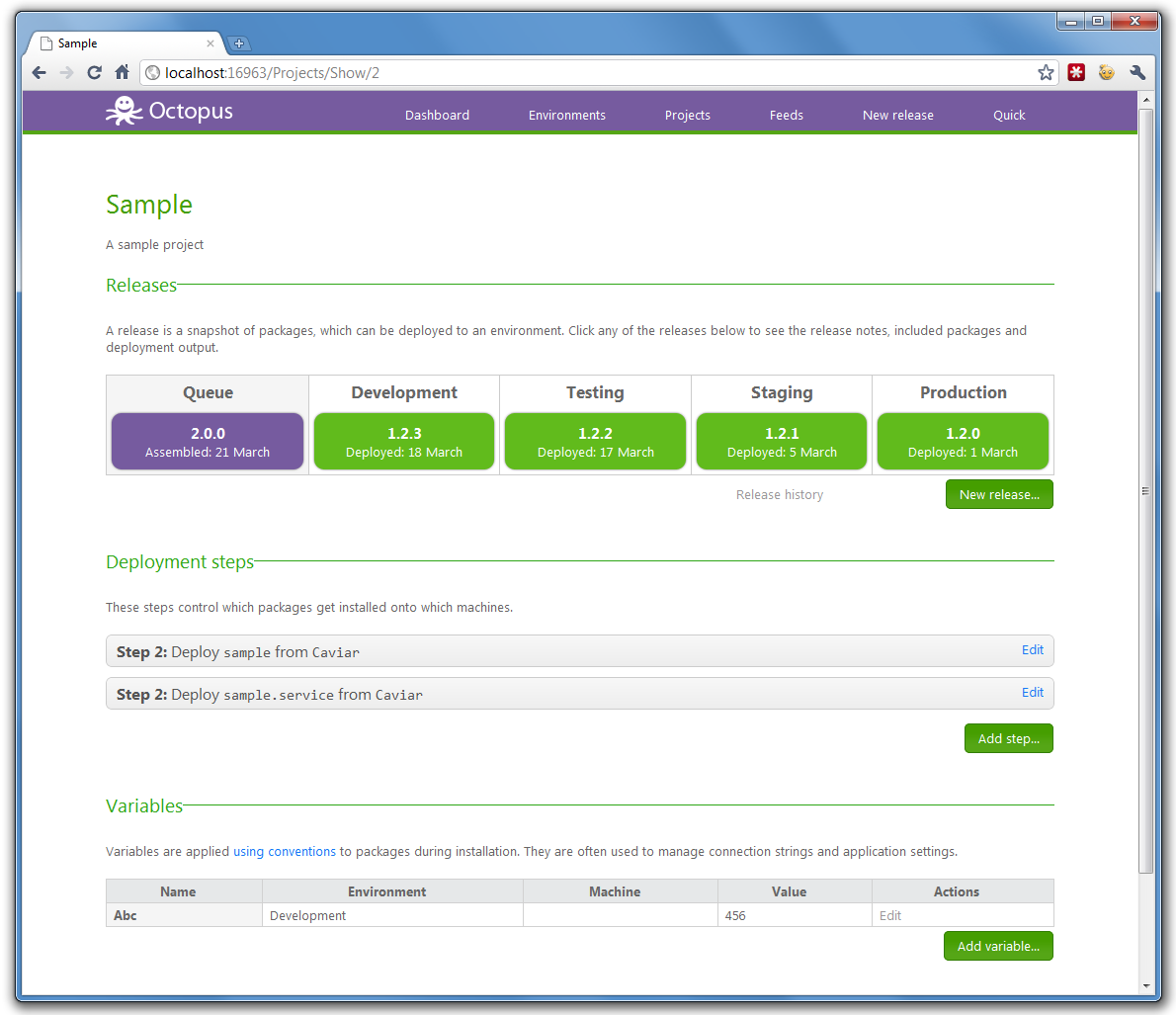Reload the page with refresh icon
1176x1015 pixels.
(95, 73)
